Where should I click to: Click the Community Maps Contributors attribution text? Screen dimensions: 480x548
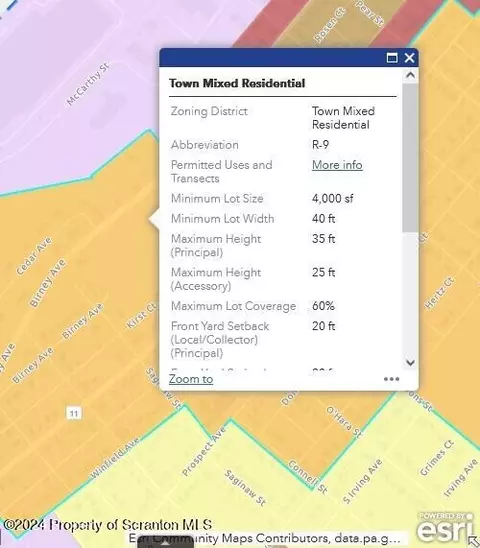click(x=264, y=538)
